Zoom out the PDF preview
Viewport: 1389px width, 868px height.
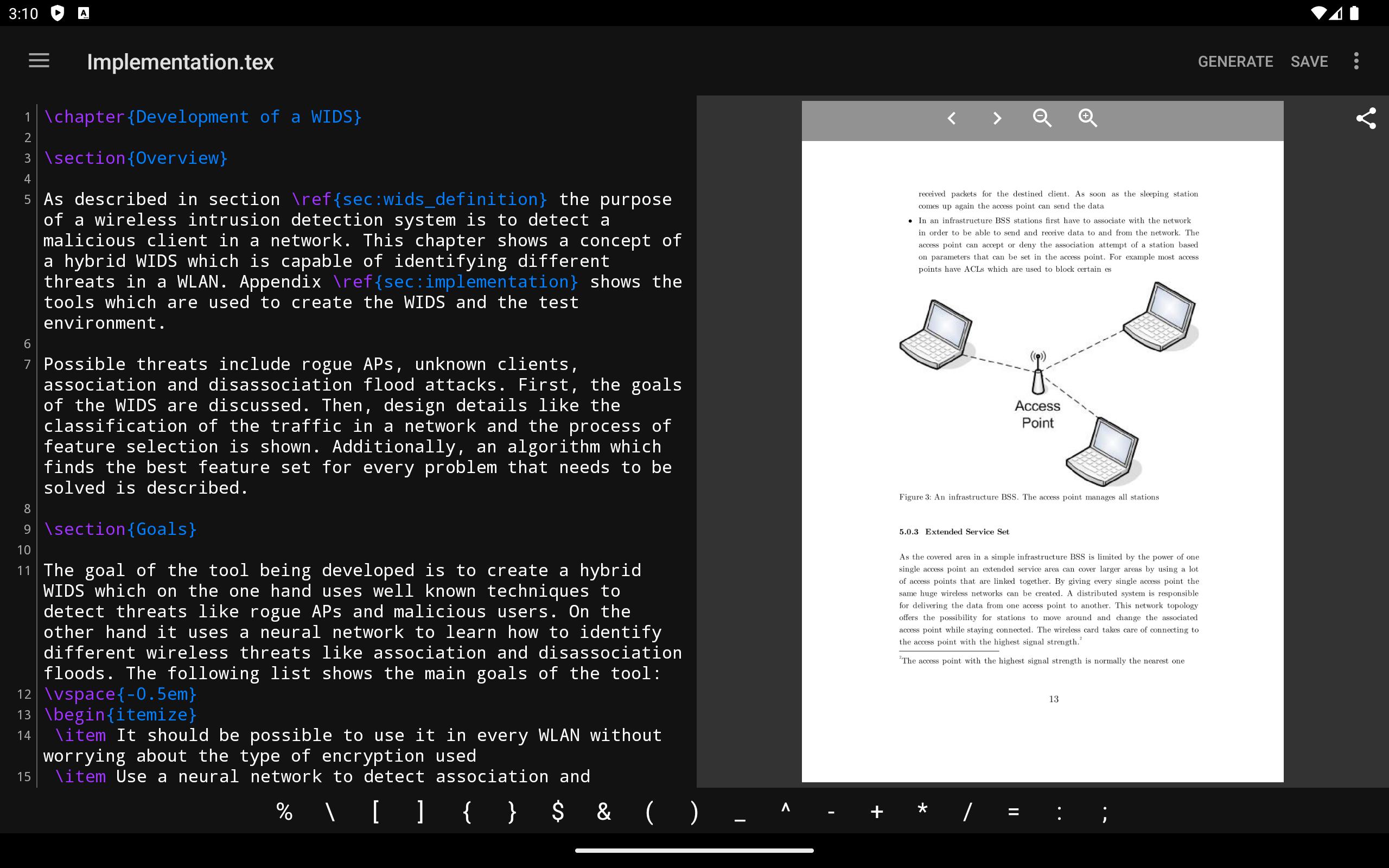(1042, 118)
